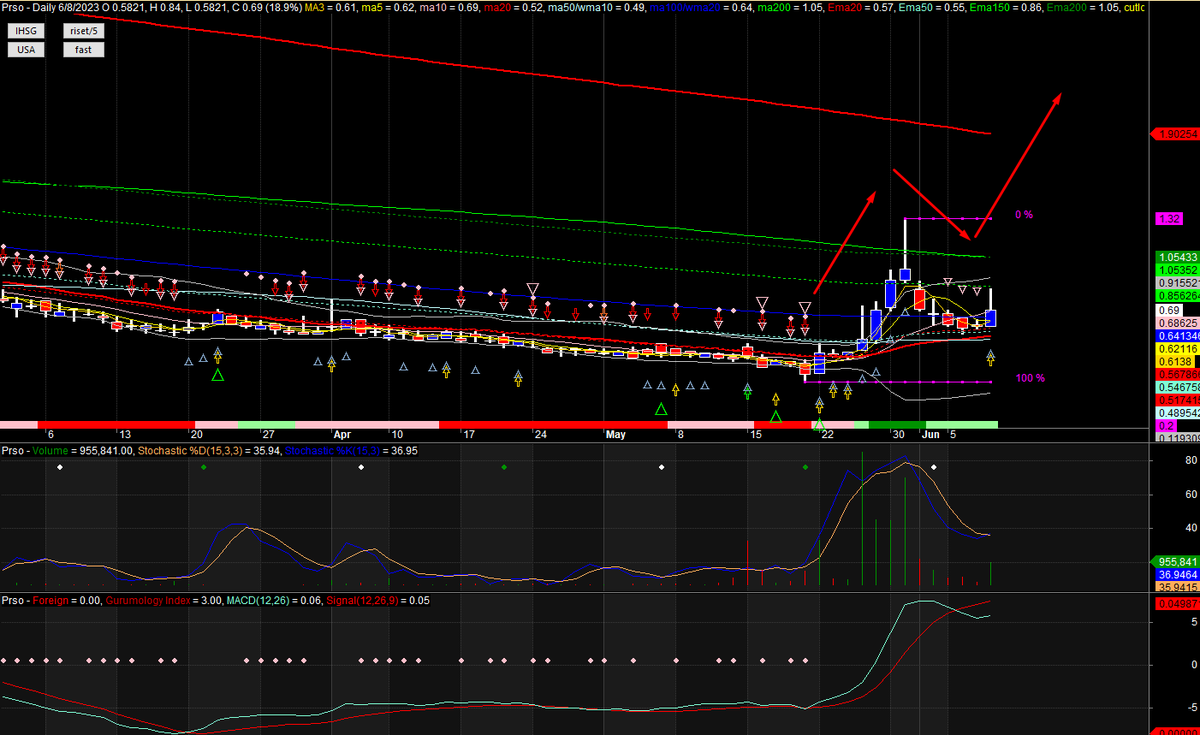Click the red 1.90254 price label
This screenshot has width=1200, height=735.
[1176, 133]
